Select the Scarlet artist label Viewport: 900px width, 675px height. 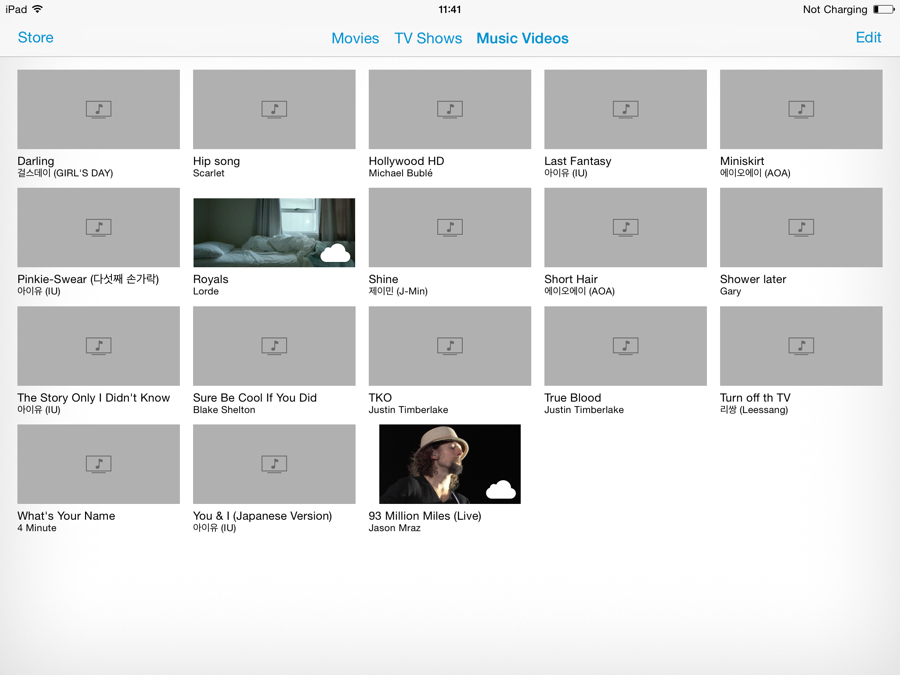tap(208, 173)
